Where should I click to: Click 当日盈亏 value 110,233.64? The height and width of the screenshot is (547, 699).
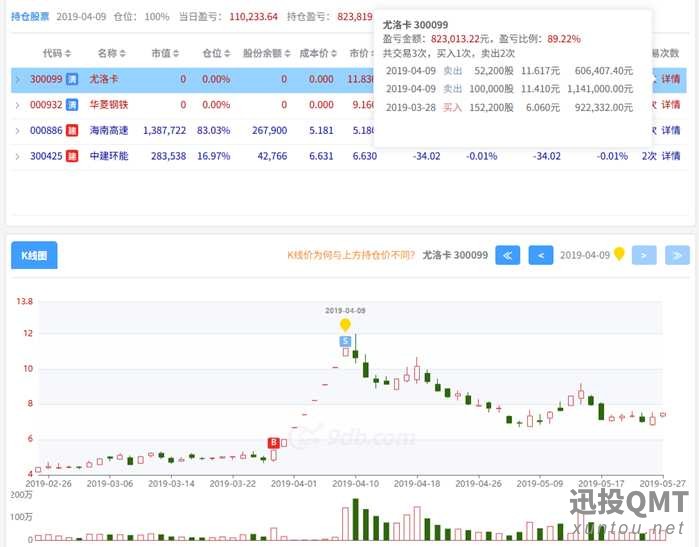253,17
